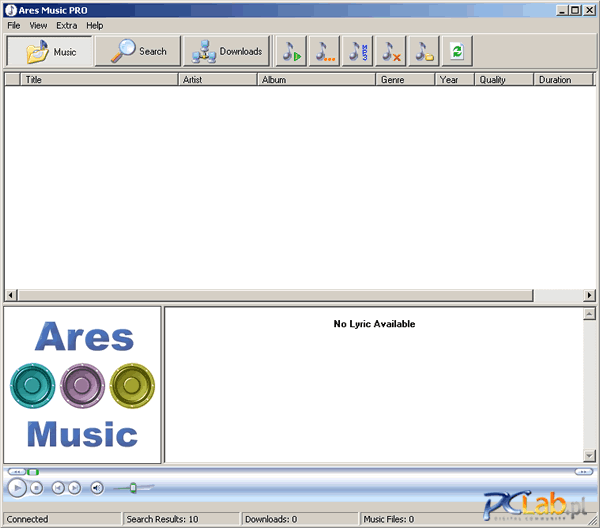Sort list by Year column
This screenshot has height=528, width=600.
coord(455,80)
